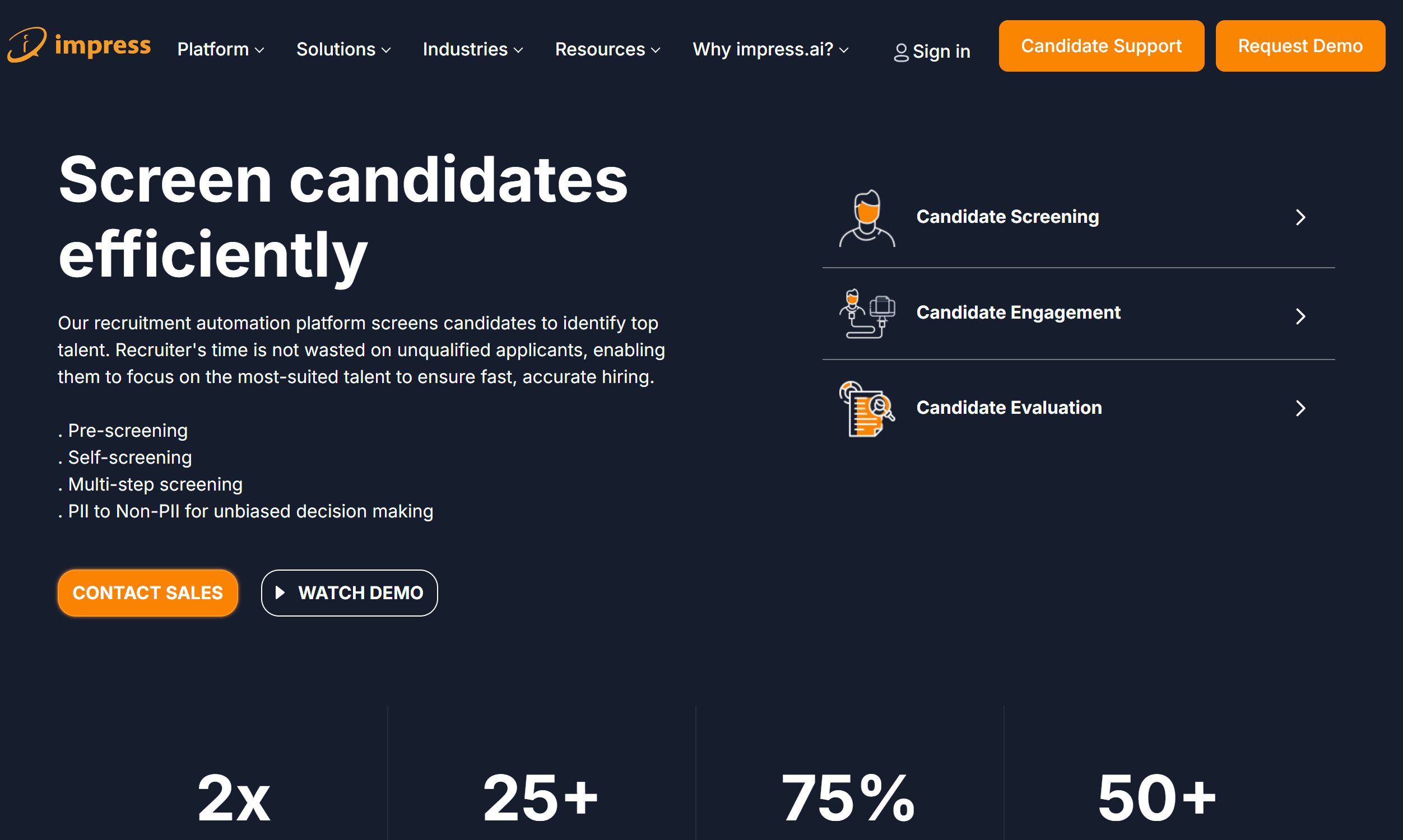Expand the Industries menu
This screenshot has height=840, width=1403.
point(473,50)
